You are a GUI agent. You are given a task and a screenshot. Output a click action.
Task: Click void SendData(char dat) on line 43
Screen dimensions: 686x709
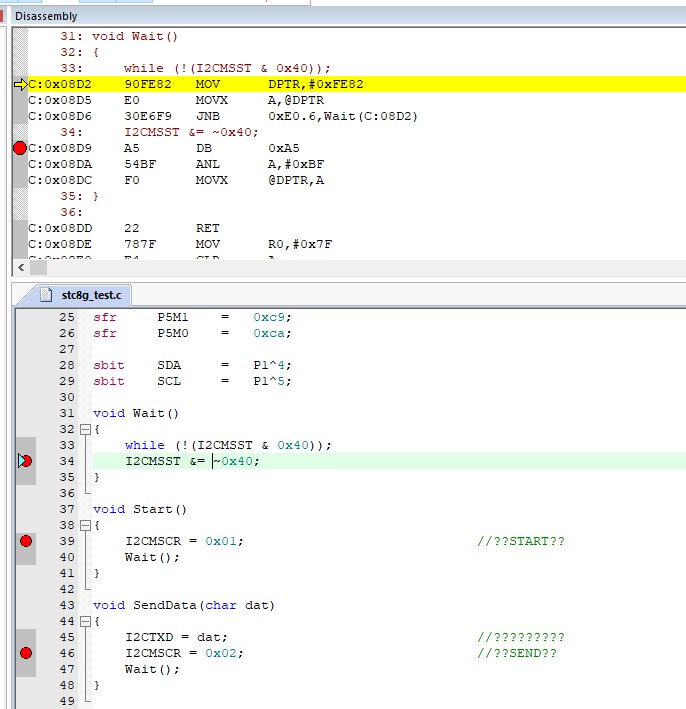(184, 605)
